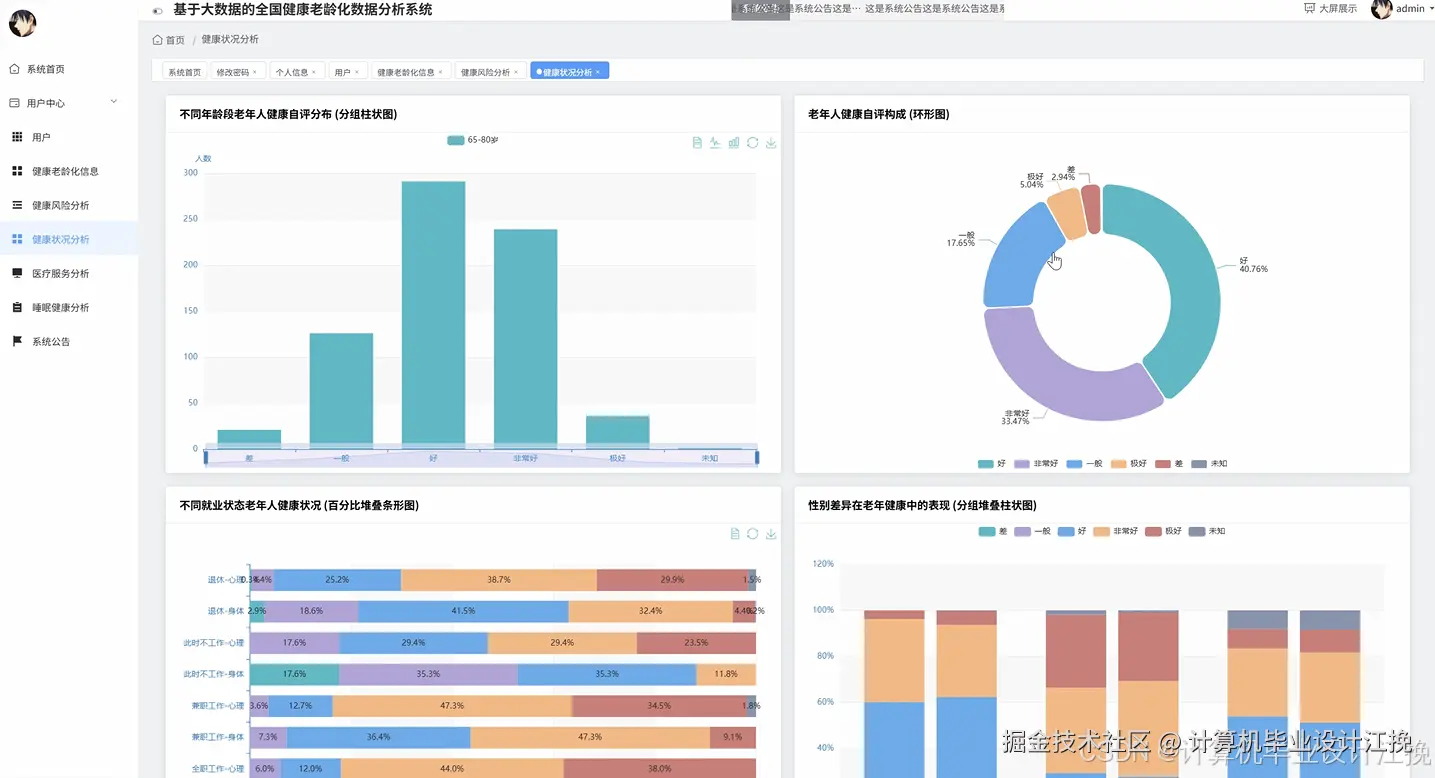The height and width of the screenshot is (778, 1435).
Task: Go to 睡眠健康分析 in the sidebar
Action: point(69,307)
